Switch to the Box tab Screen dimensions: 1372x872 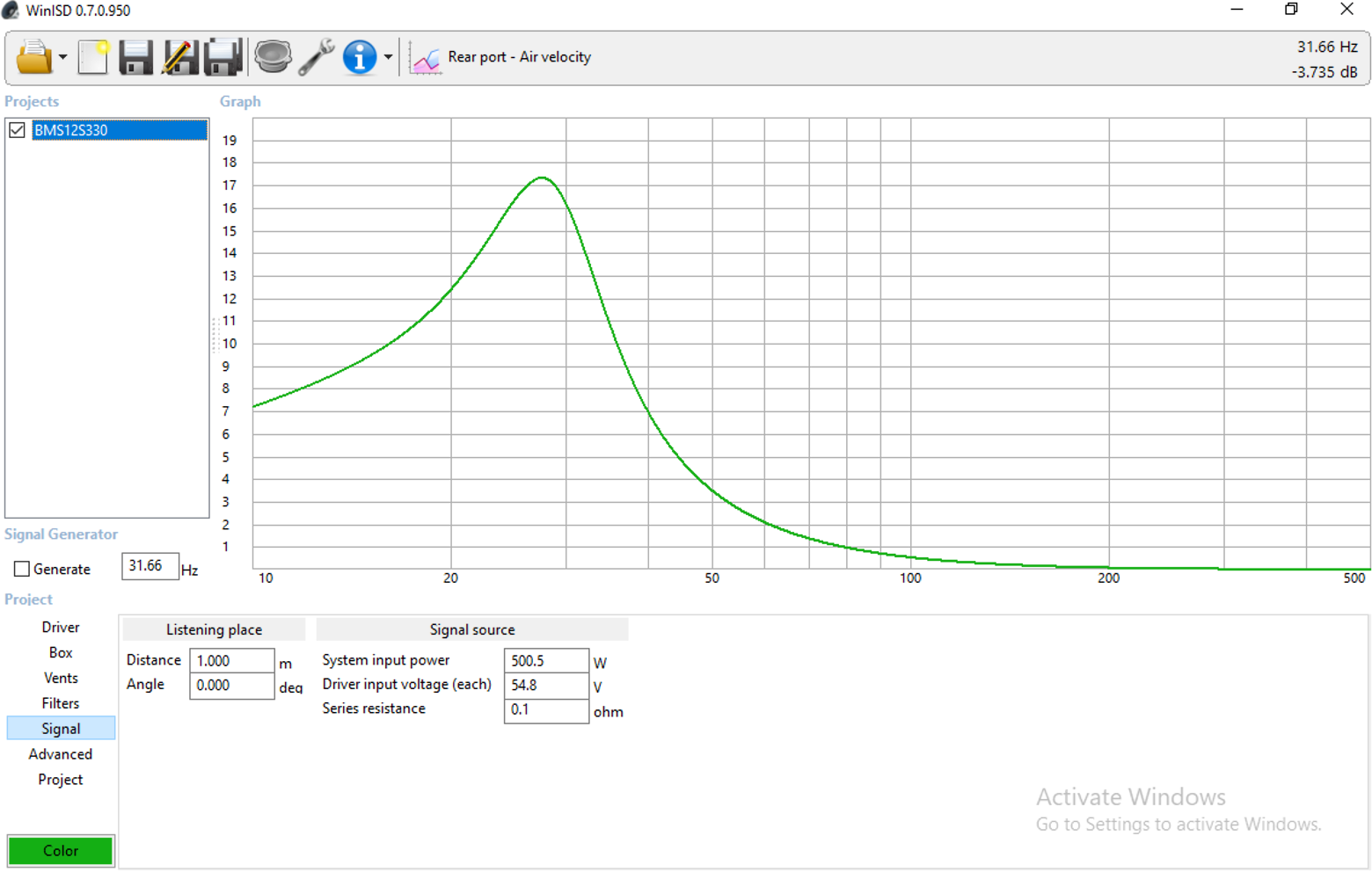point(61,653)
